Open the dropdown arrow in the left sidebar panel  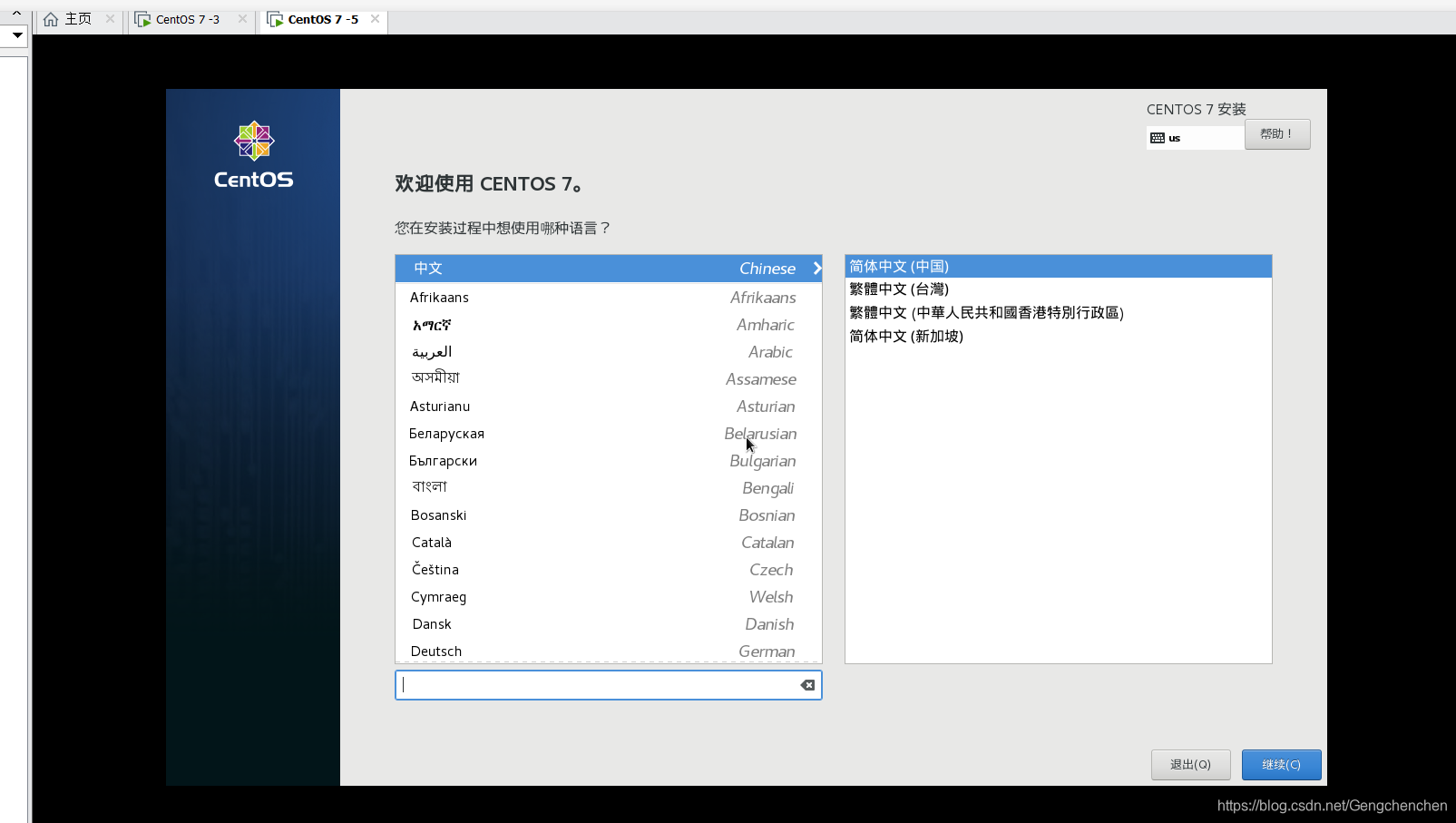point(16,35)
